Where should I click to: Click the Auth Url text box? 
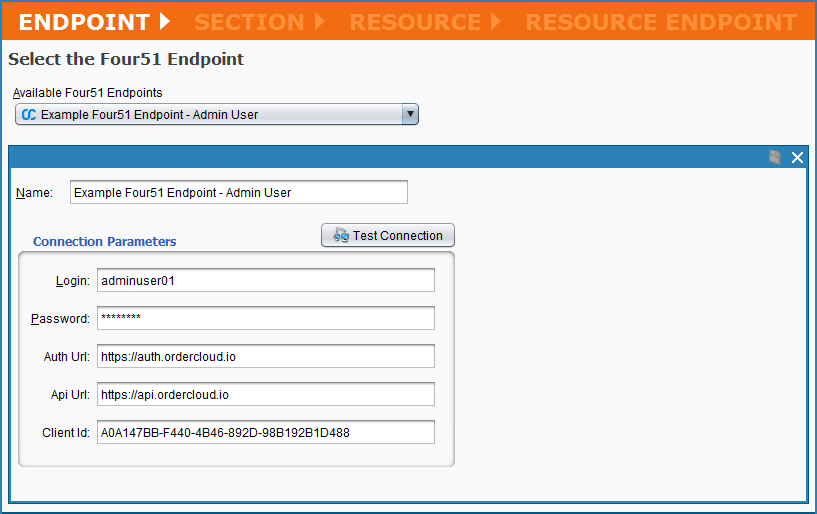point(265,356)
